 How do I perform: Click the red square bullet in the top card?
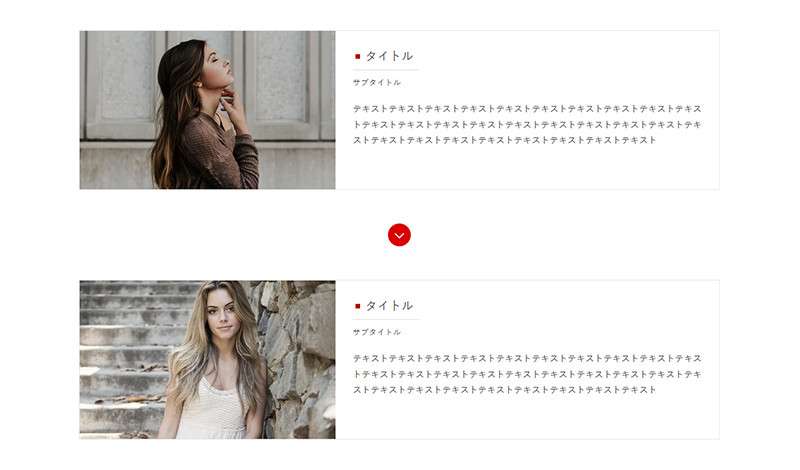point(358,56)
